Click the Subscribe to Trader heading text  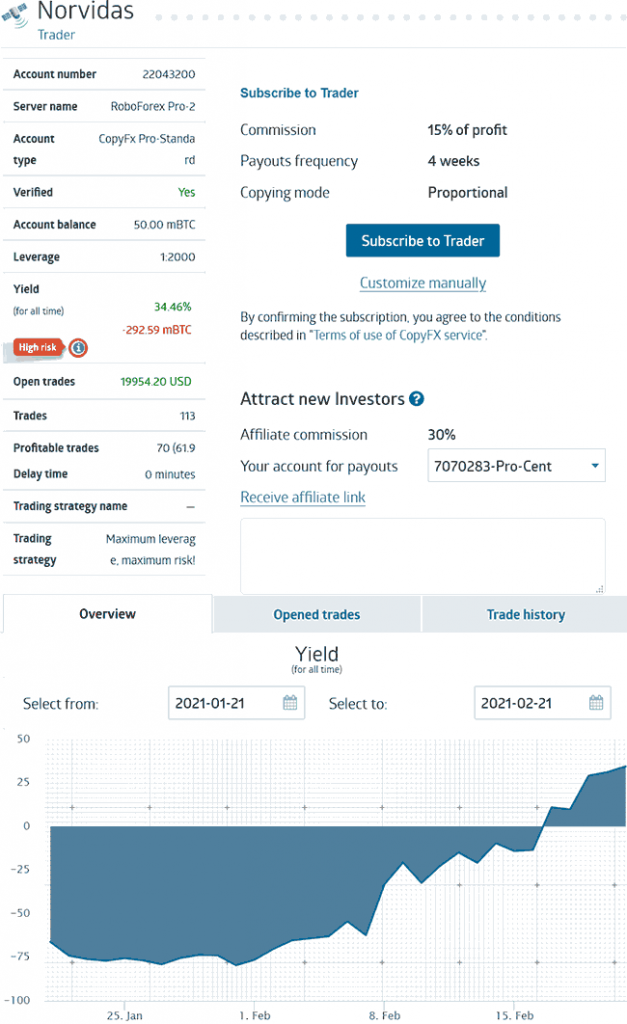(299, 93)
